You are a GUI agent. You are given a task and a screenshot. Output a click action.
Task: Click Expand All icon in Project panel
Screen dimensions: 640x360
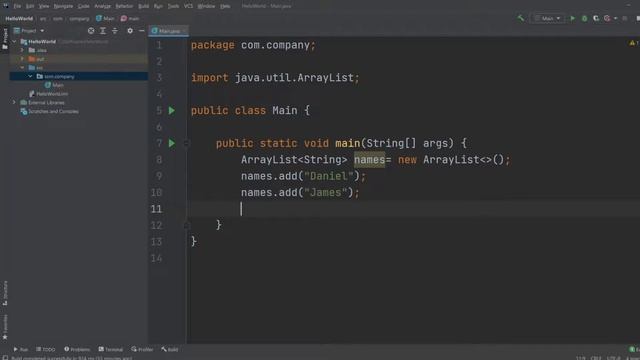[103, 31]
